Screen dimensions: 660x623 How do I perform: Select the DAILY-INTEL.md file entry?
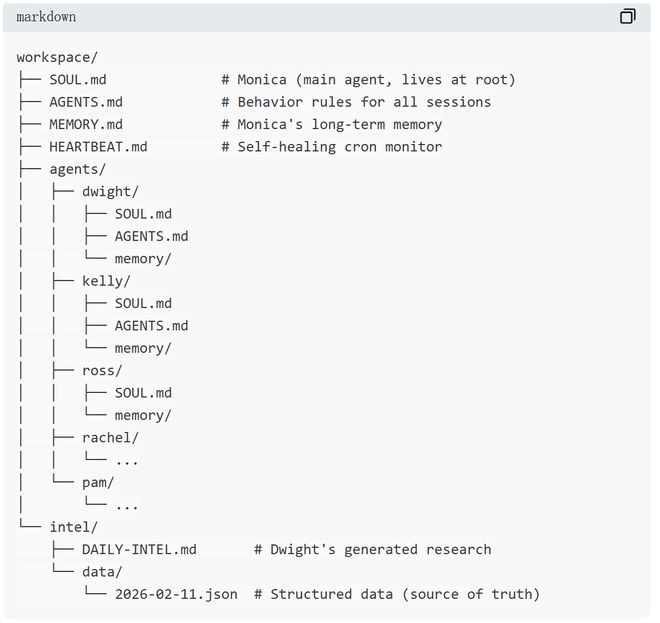[139, 549]
